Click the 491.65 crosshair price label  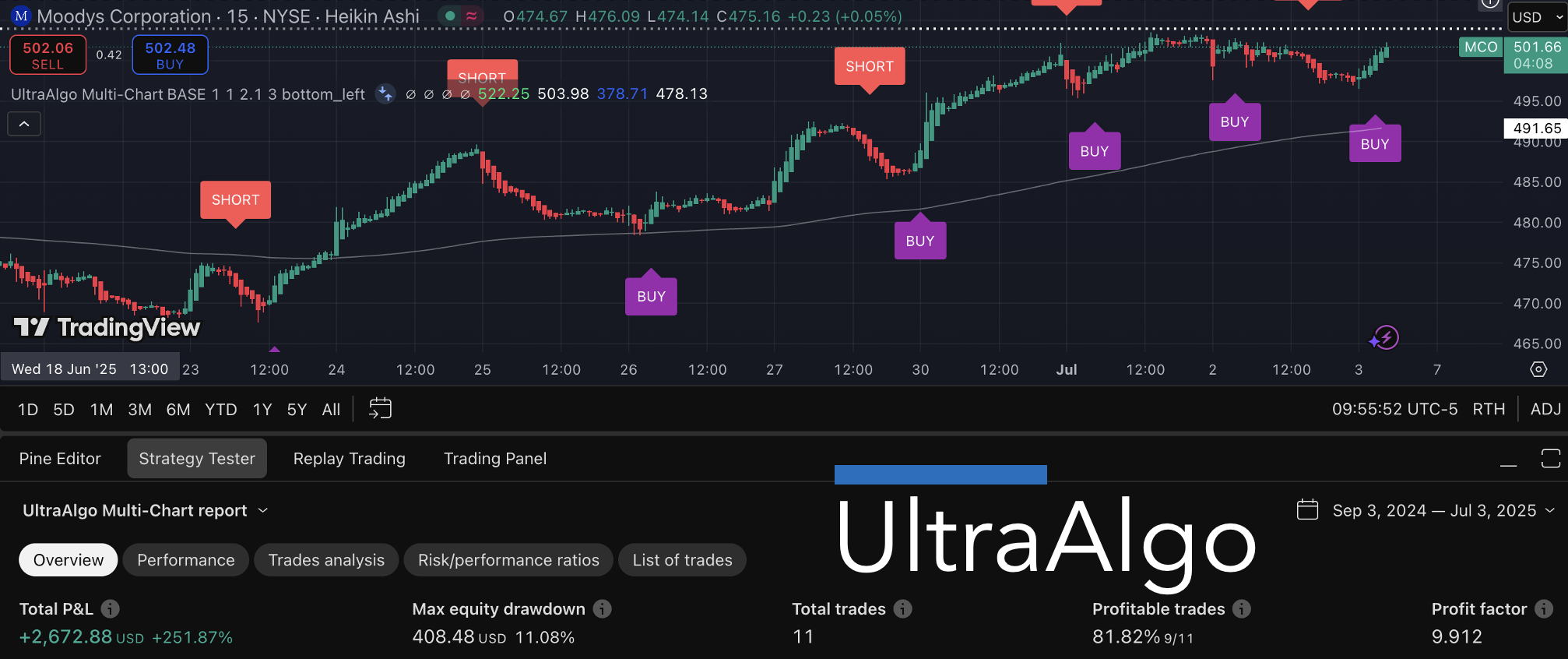tap(1536, 129)
